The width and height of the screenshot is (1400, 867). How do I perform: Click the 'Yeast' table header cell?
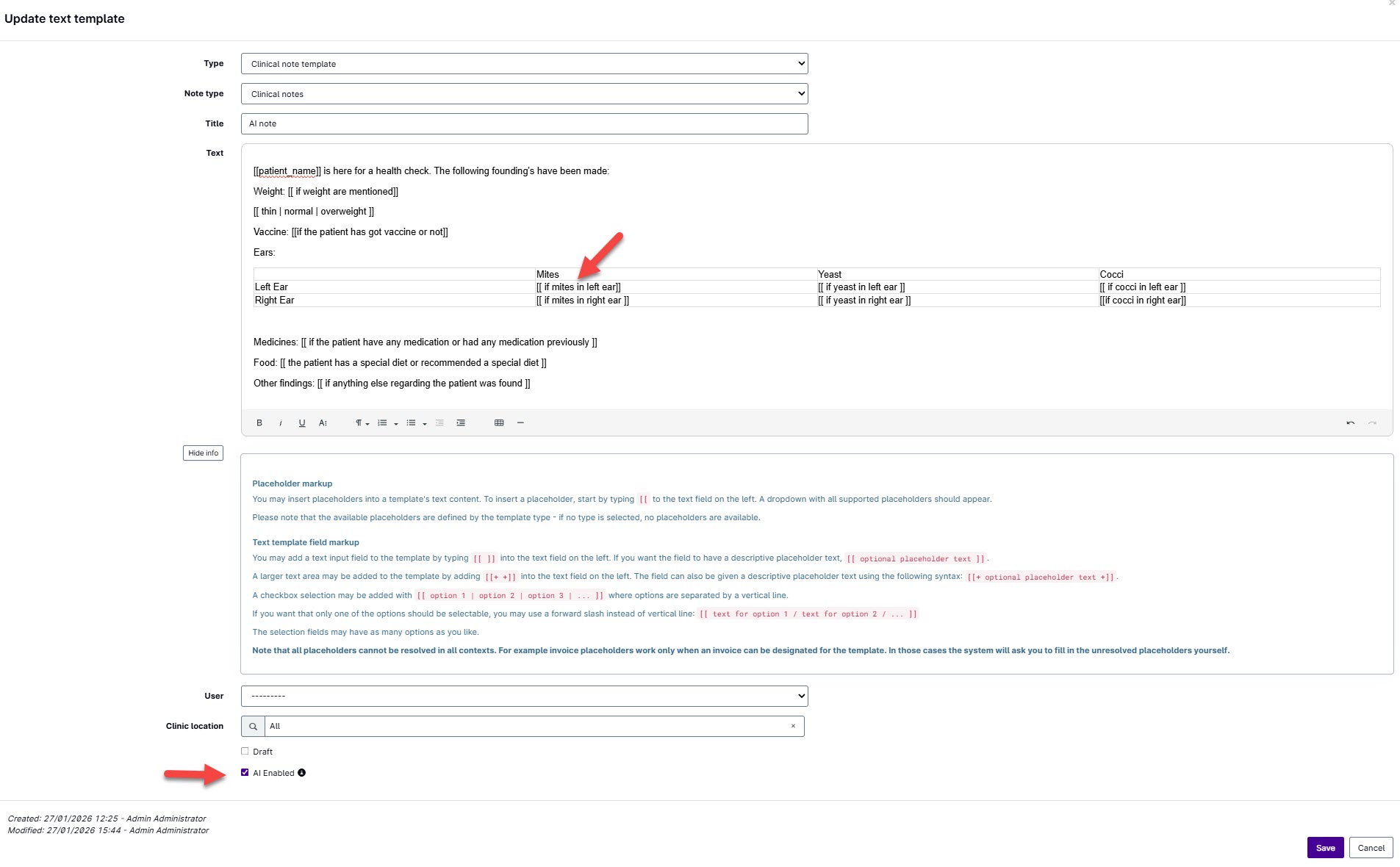click(x=958, y=274)
